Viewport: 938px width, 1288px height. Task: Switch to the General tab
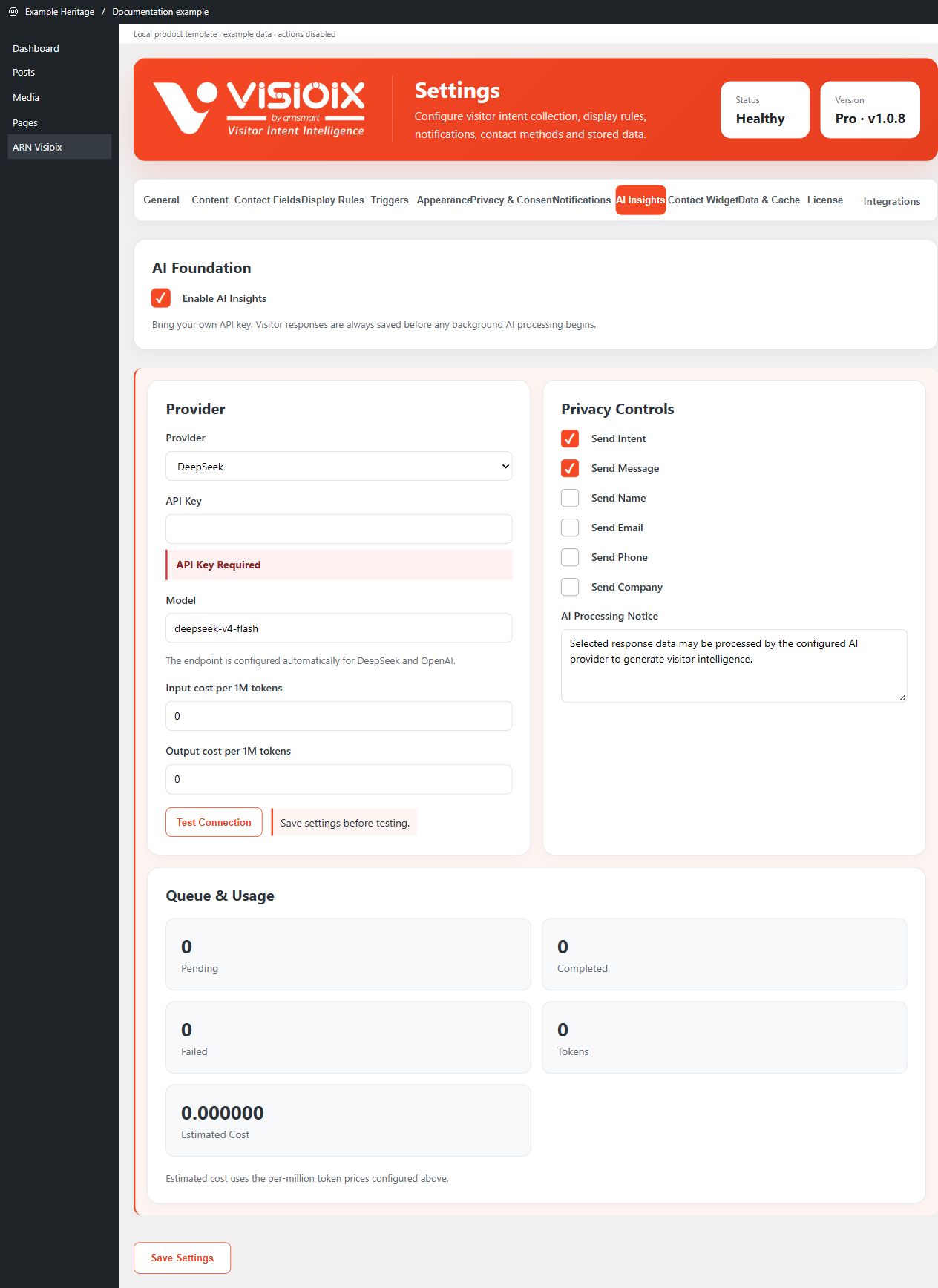161,200
